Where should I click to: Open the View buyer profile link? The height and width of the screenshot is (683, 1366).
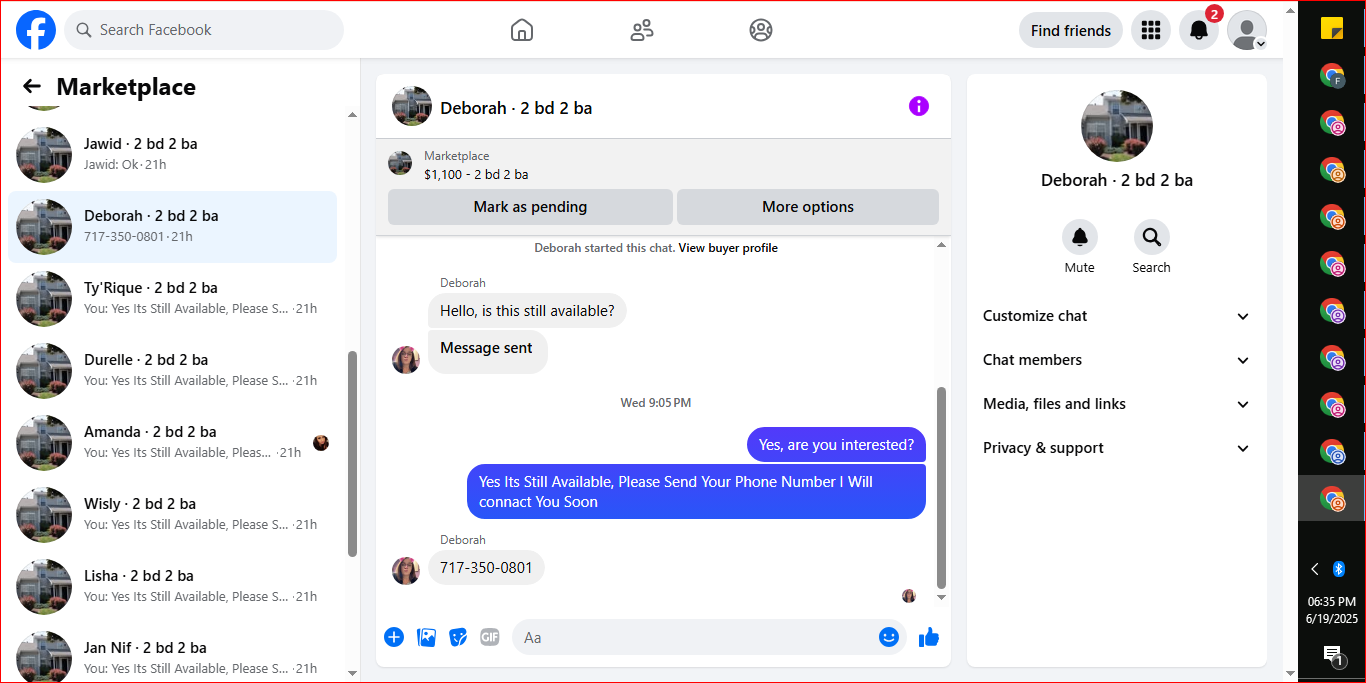coord(728,248)
